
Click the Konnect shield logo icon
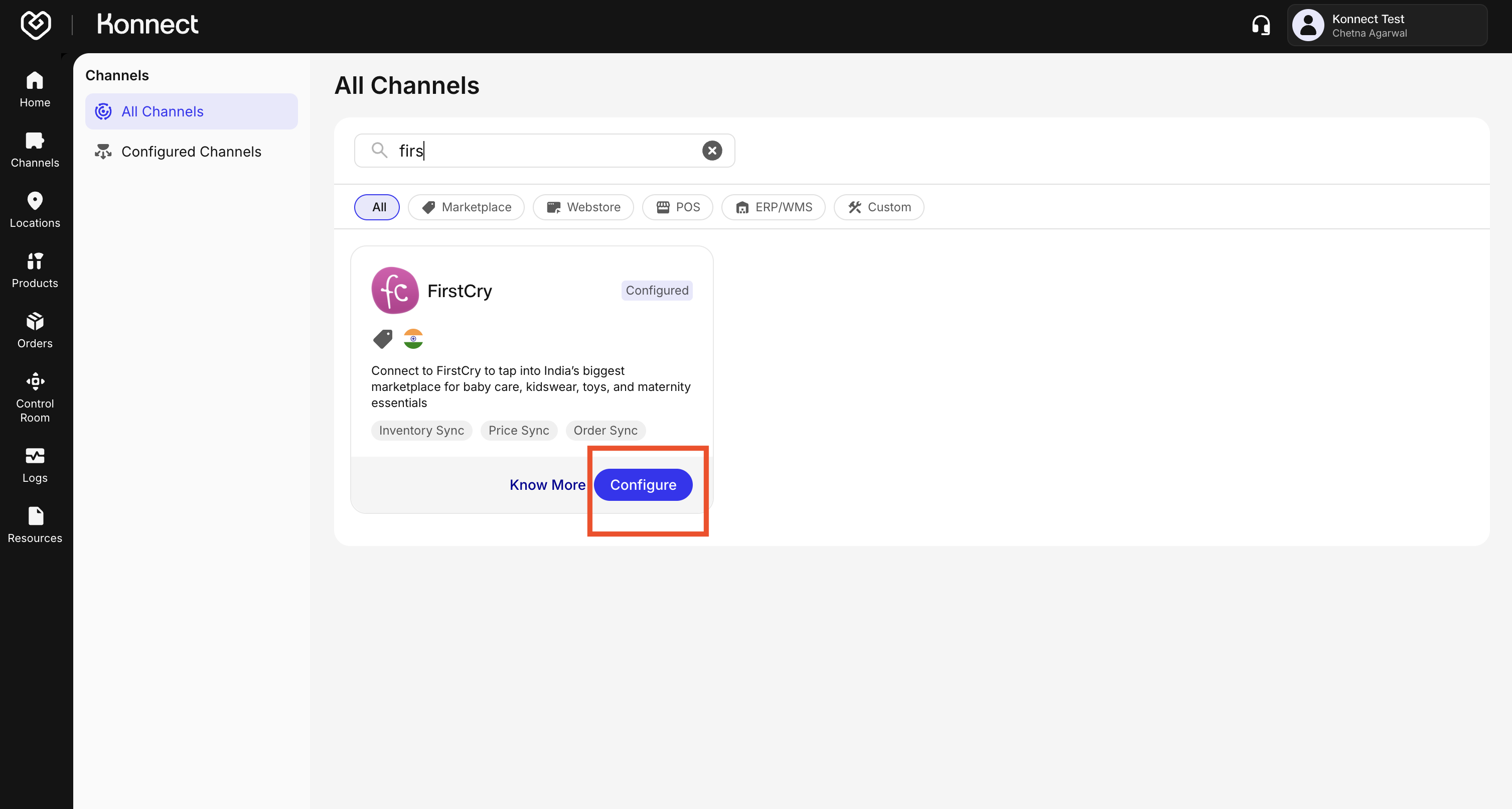coord(35,25)
